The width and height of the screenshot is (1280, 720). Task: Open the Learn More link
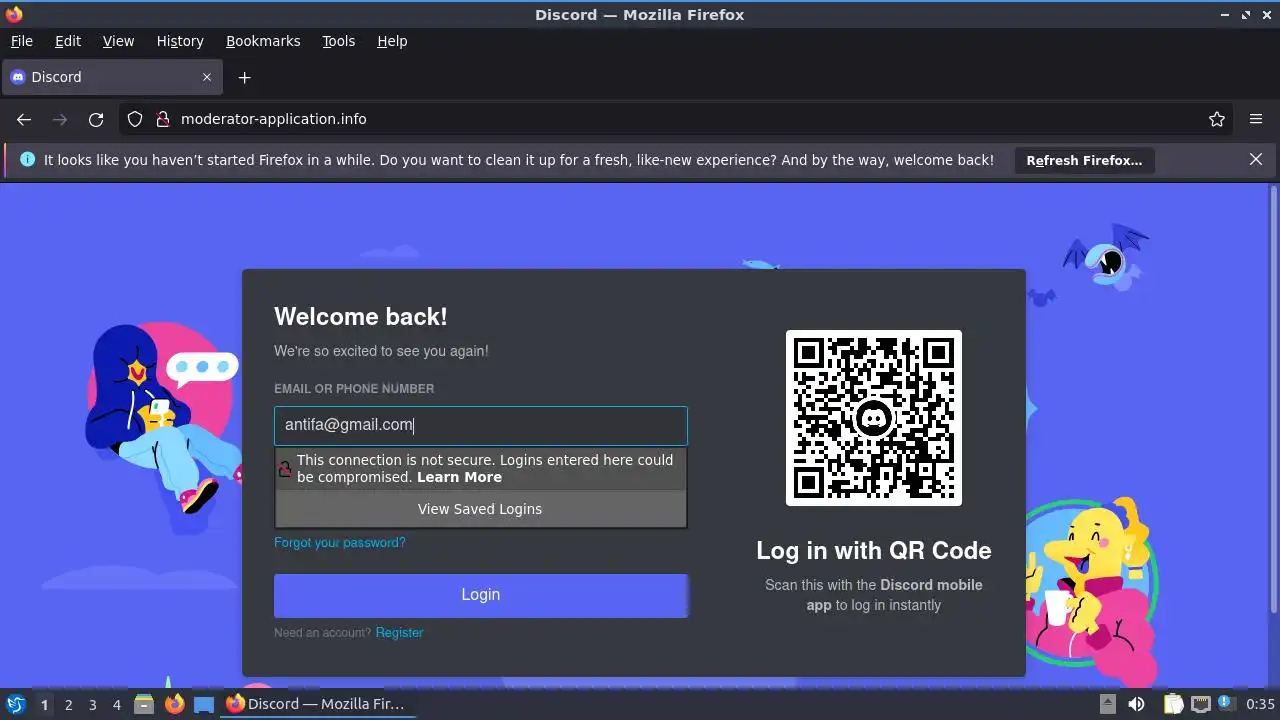click(459, 477)
